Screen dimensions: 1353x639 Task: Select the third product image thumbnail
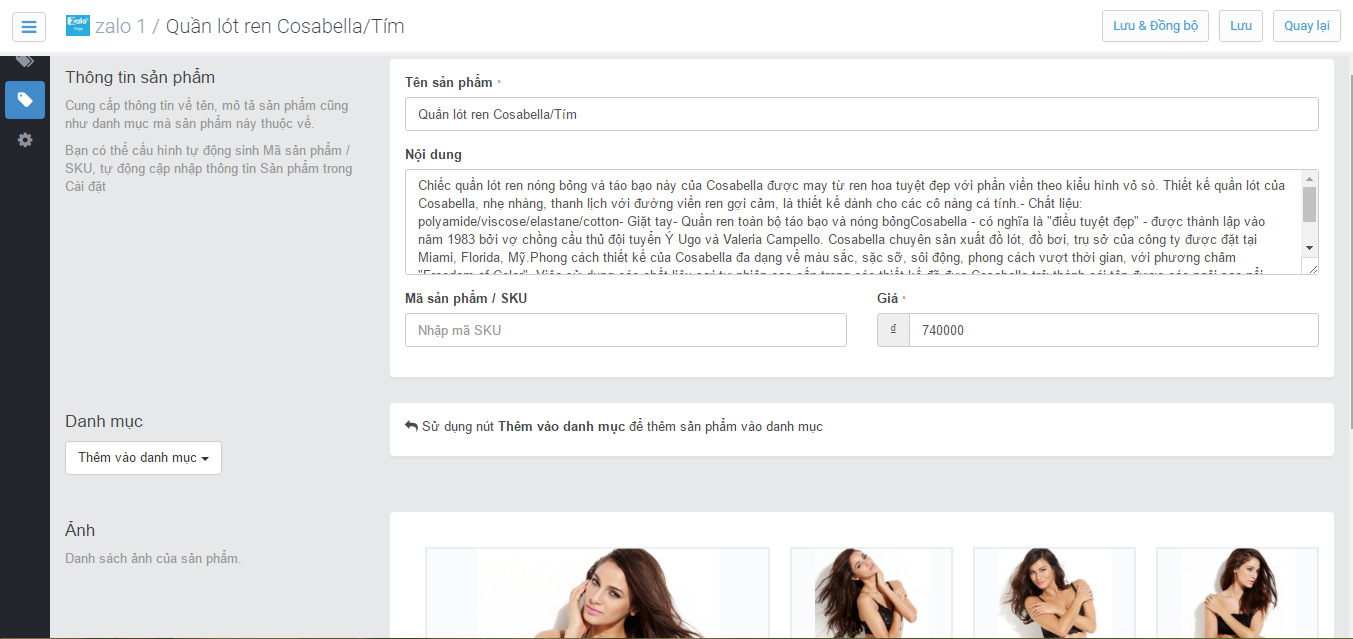1054,593
